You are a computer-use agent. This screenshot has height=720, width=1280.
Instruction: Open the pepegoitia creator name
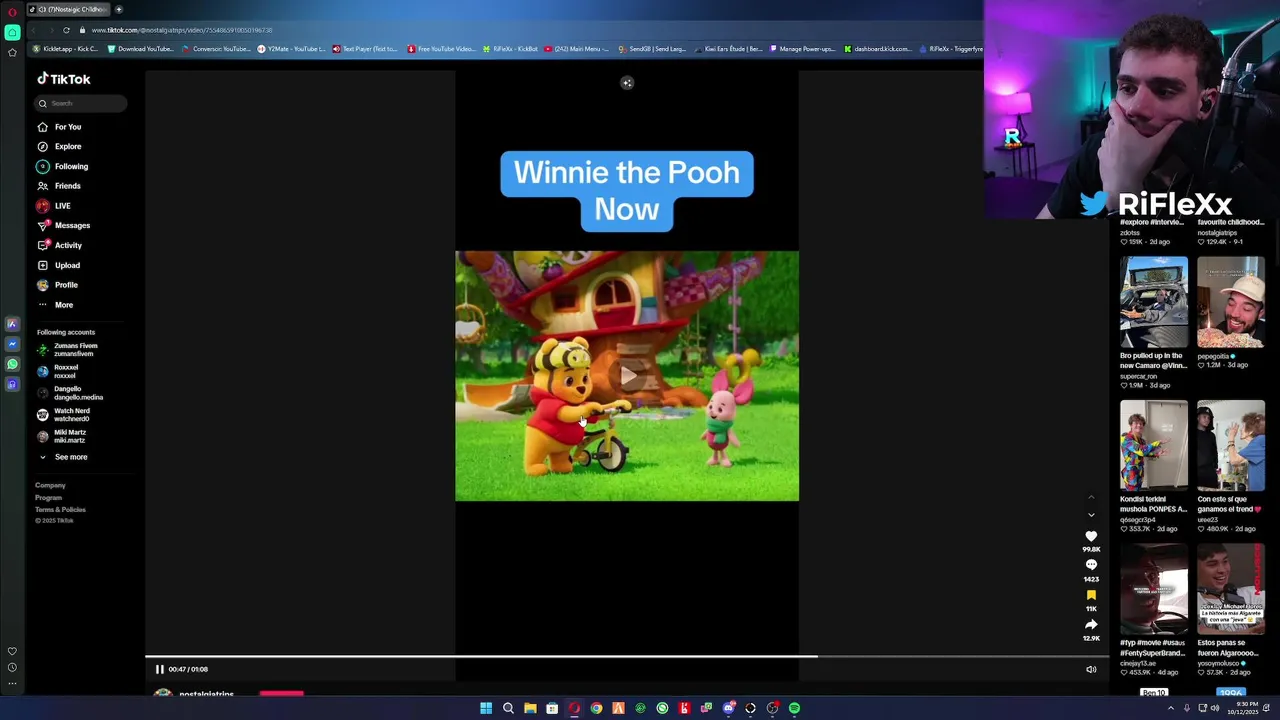pyautogui.click(x=1213, y=356)
